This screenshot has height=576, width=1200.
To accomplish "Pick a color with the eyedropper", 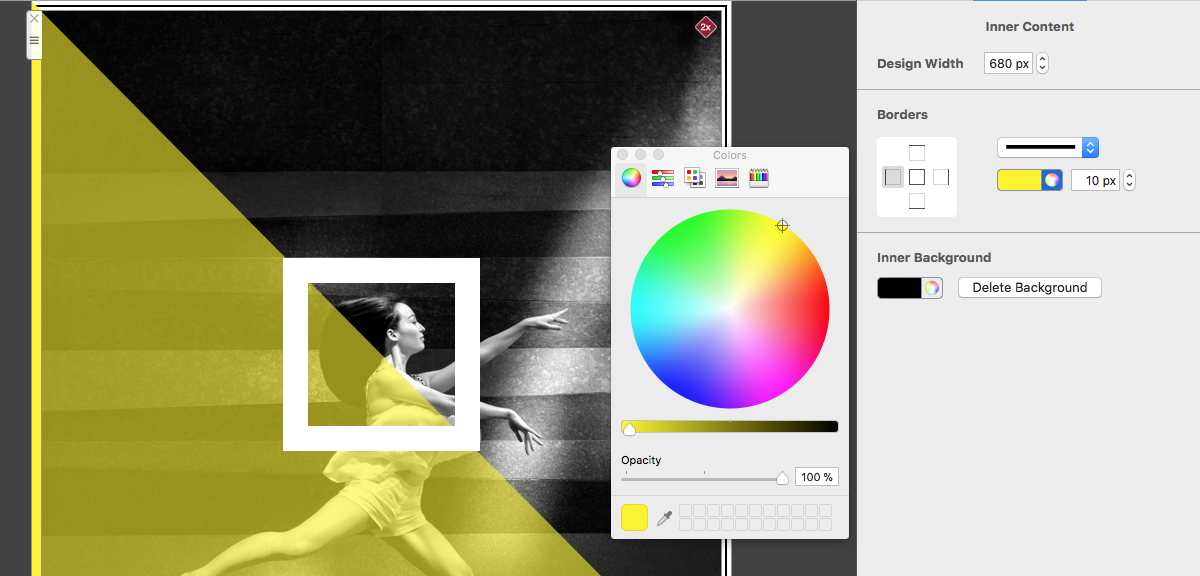I will click(x=664, y=518).
